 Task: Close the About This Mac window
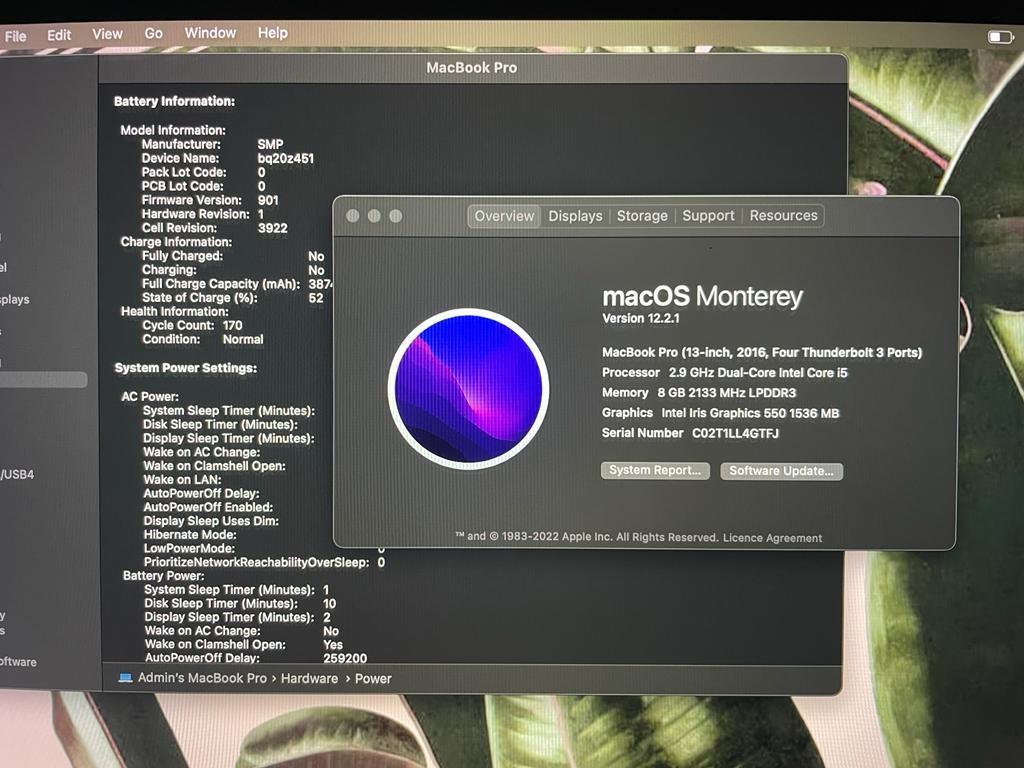353,216
